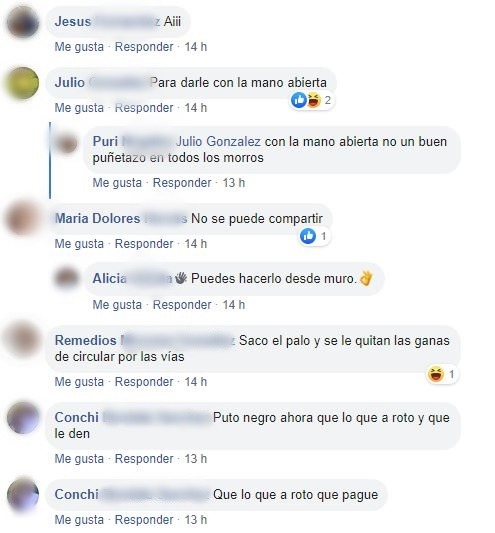This screenshot has width=495, height=533.
Task: Open Julio's green profile avatar
Action: coord(23,83)
